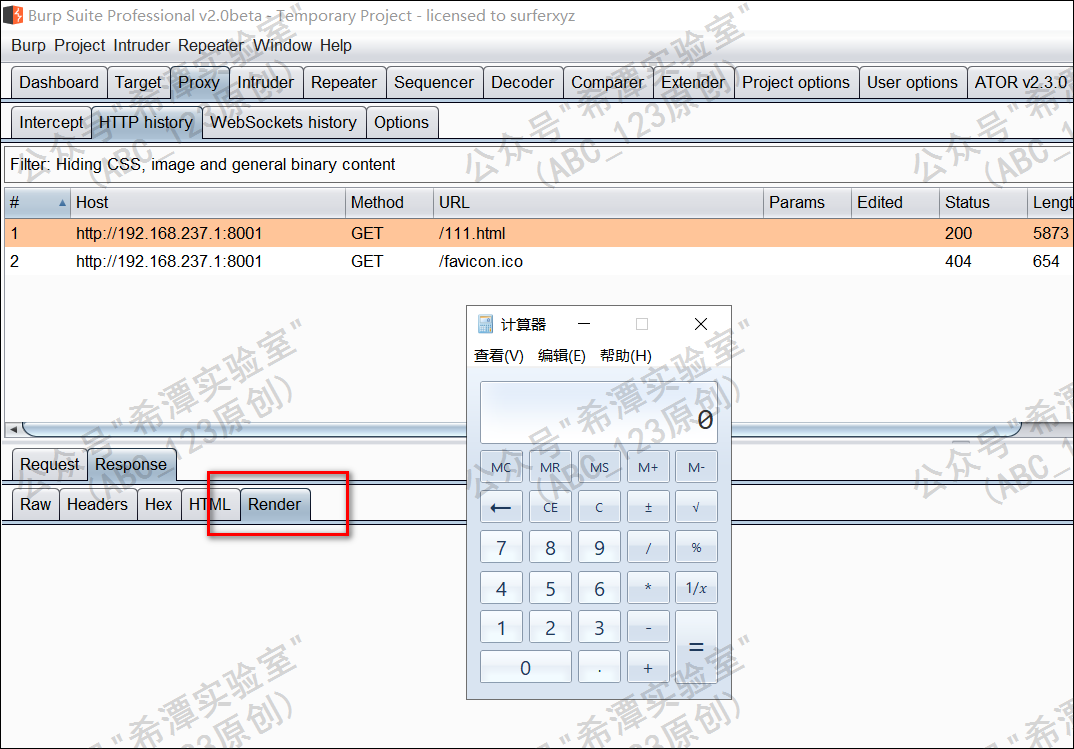Image resolution: width=1074 pixels, height=749 pixels.
Task: Click the calculator equals key
Action: click(x=697, y=647)
